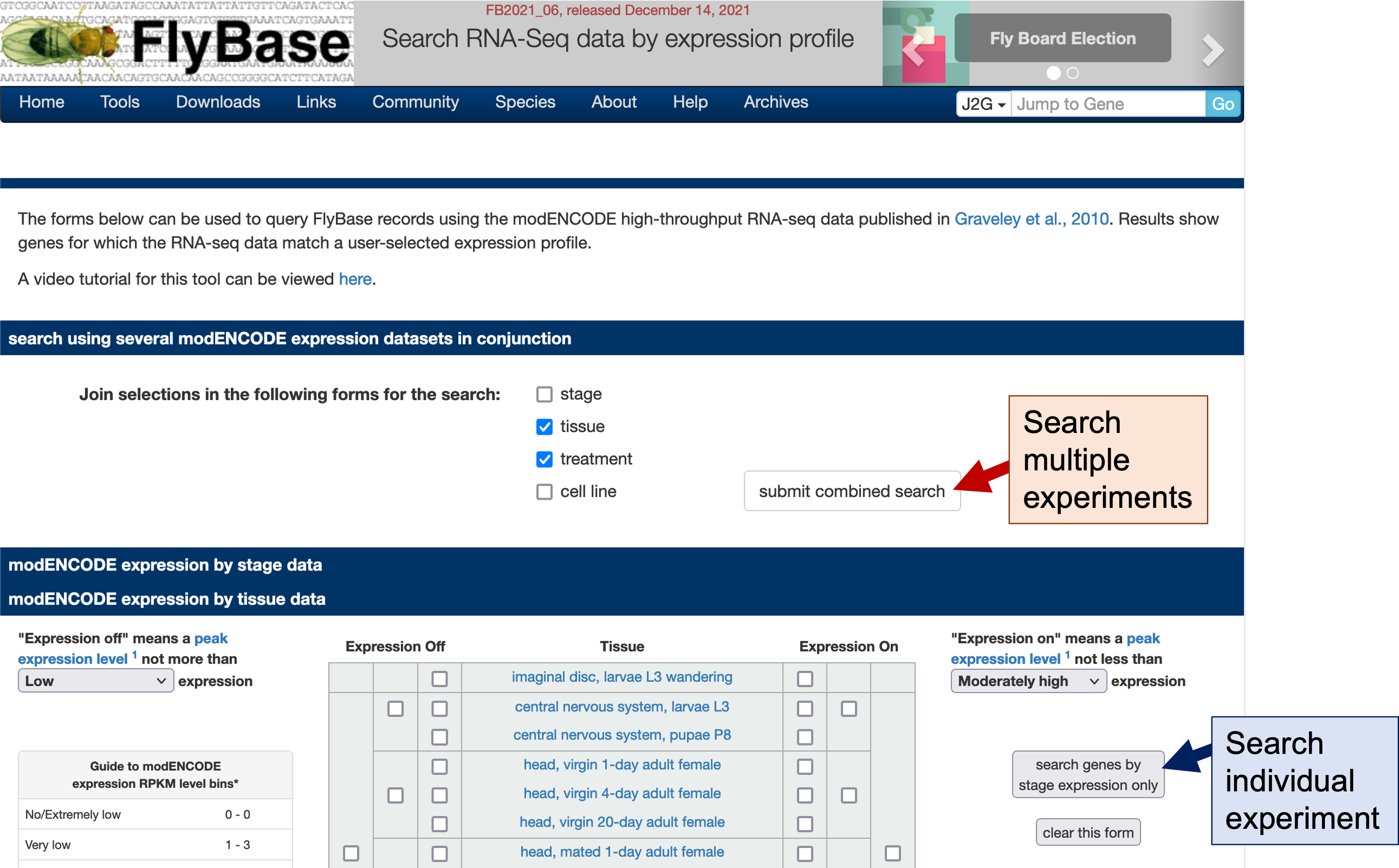The height and width of the screenshot is (868, 1399).
Task: Open the Tools menu
Action: click(x=119, y=102)
